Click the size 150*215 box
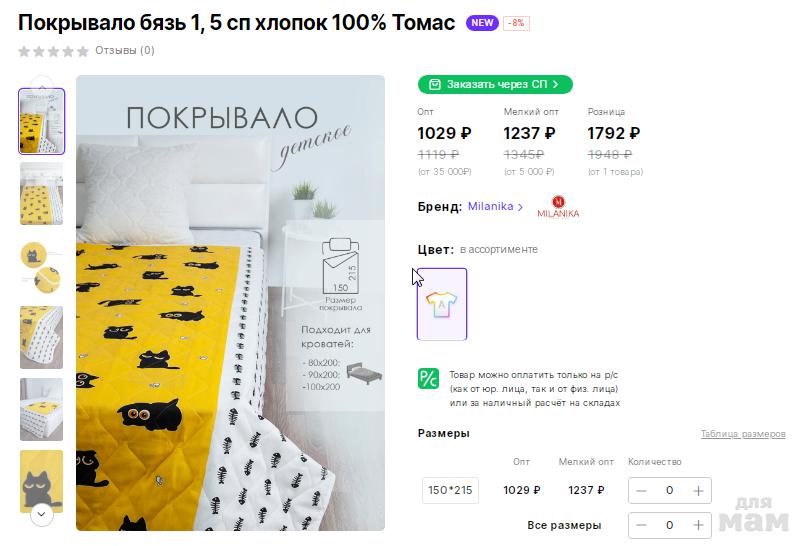This screenshot has width=804, height=546. coord(450,490)
